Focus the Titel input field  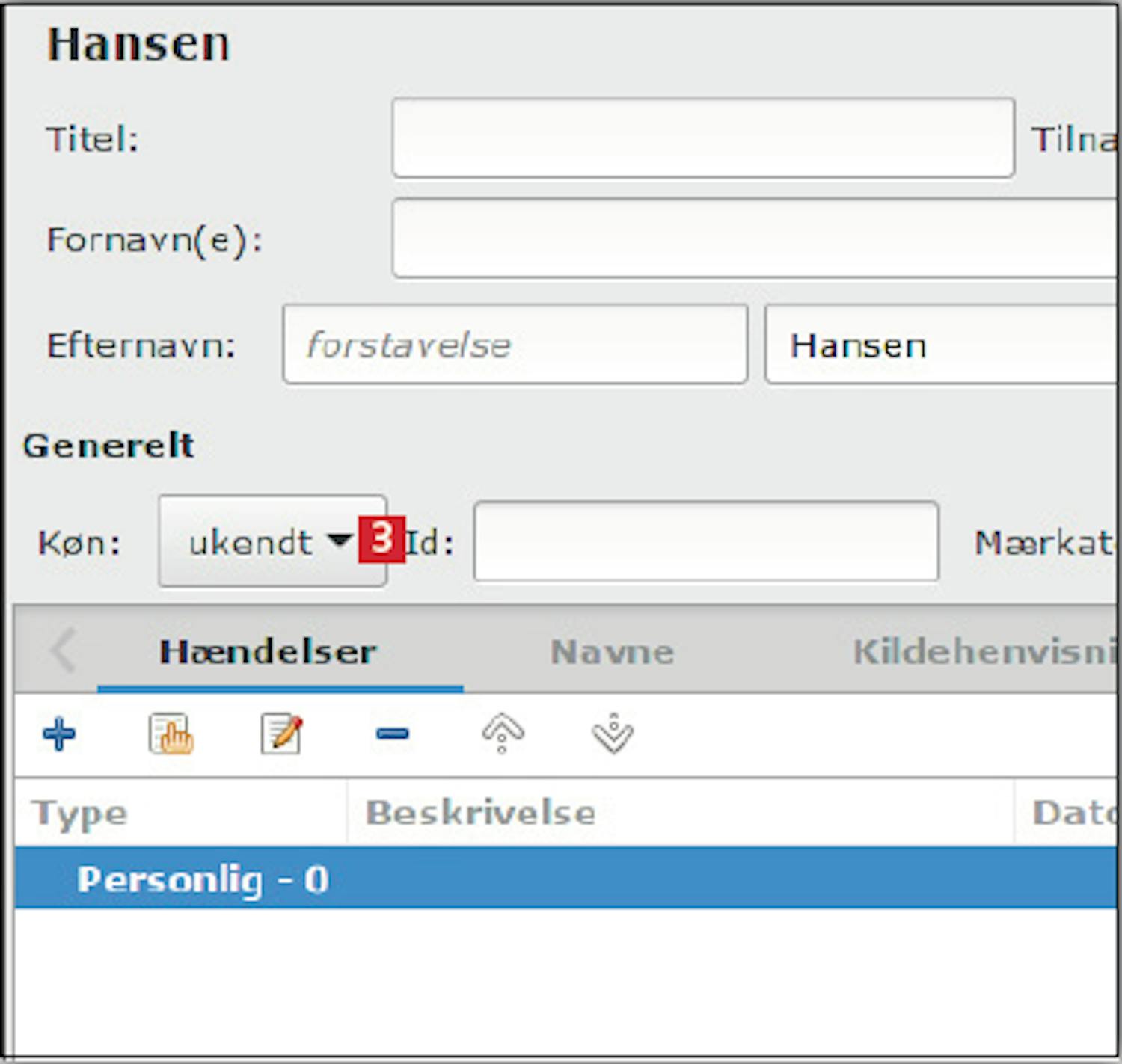(x=702, y=138)
